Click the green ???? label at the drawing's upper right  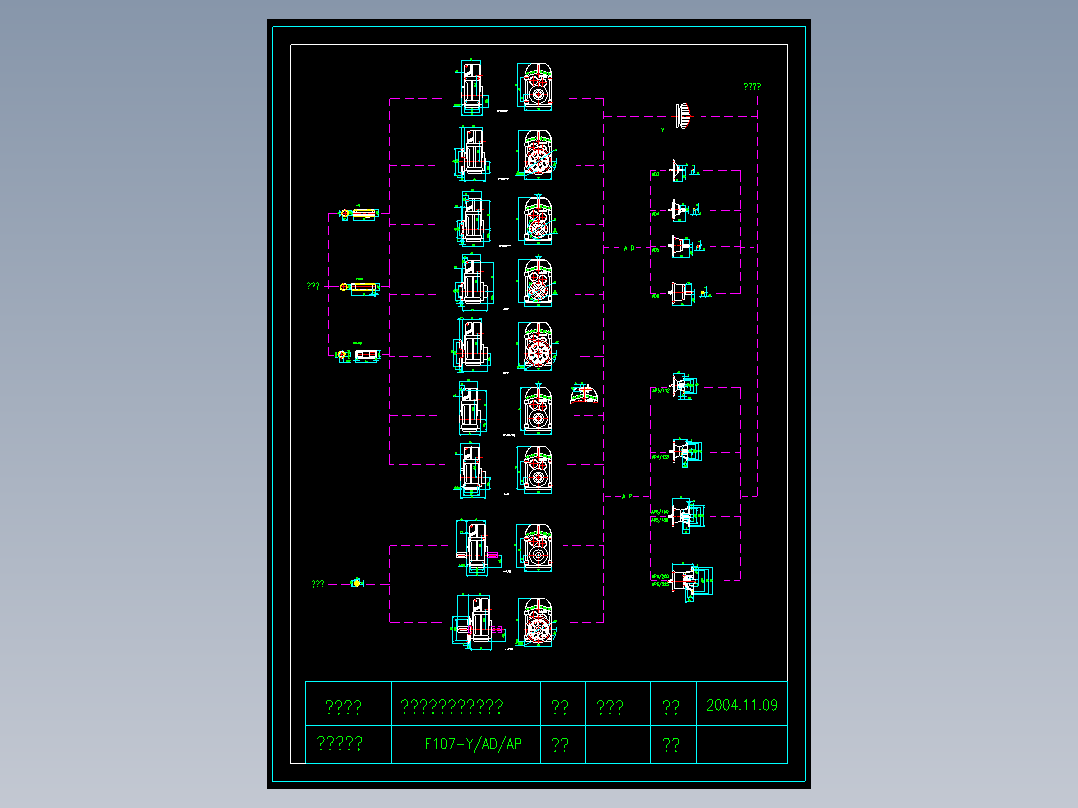752,87
